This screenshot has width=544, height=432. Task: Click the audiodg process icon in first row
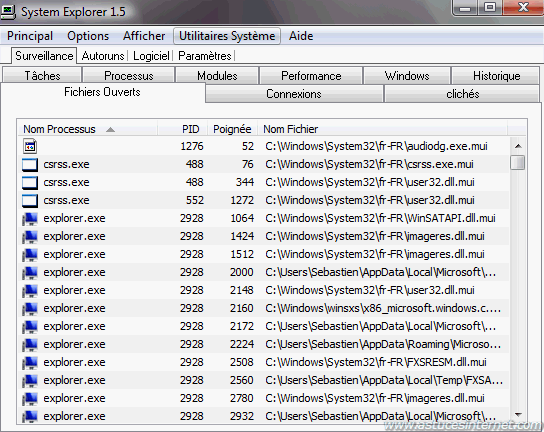pyautogui.click(x=30, y=146)
